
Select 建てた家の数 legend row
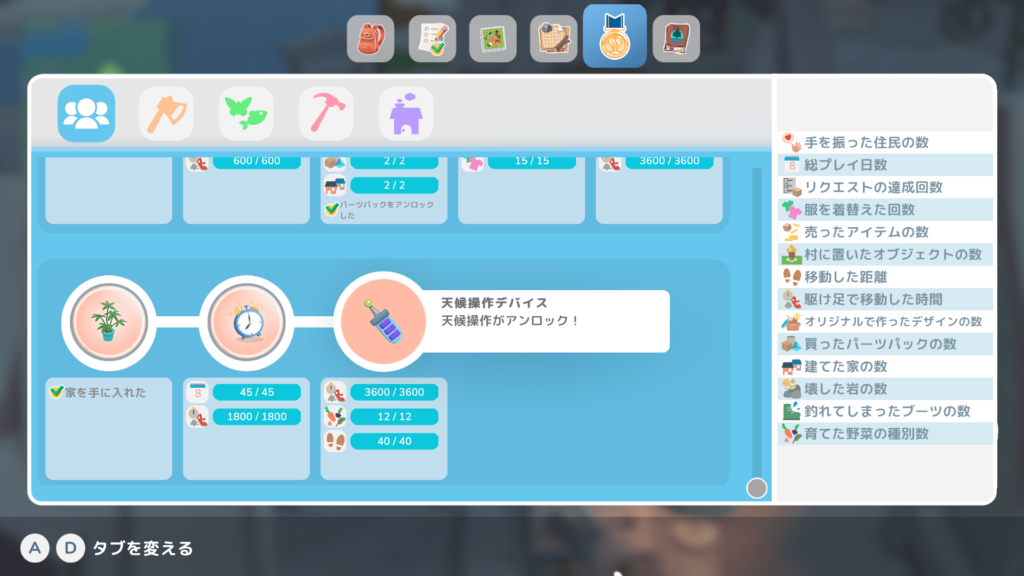click(x=886, y=366)
